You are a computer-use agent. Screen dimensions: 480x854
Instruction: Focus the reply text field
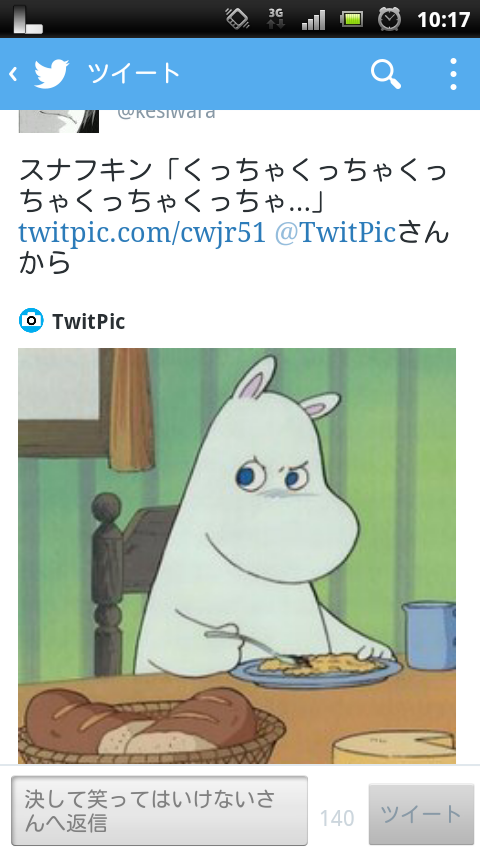(159, 811)
